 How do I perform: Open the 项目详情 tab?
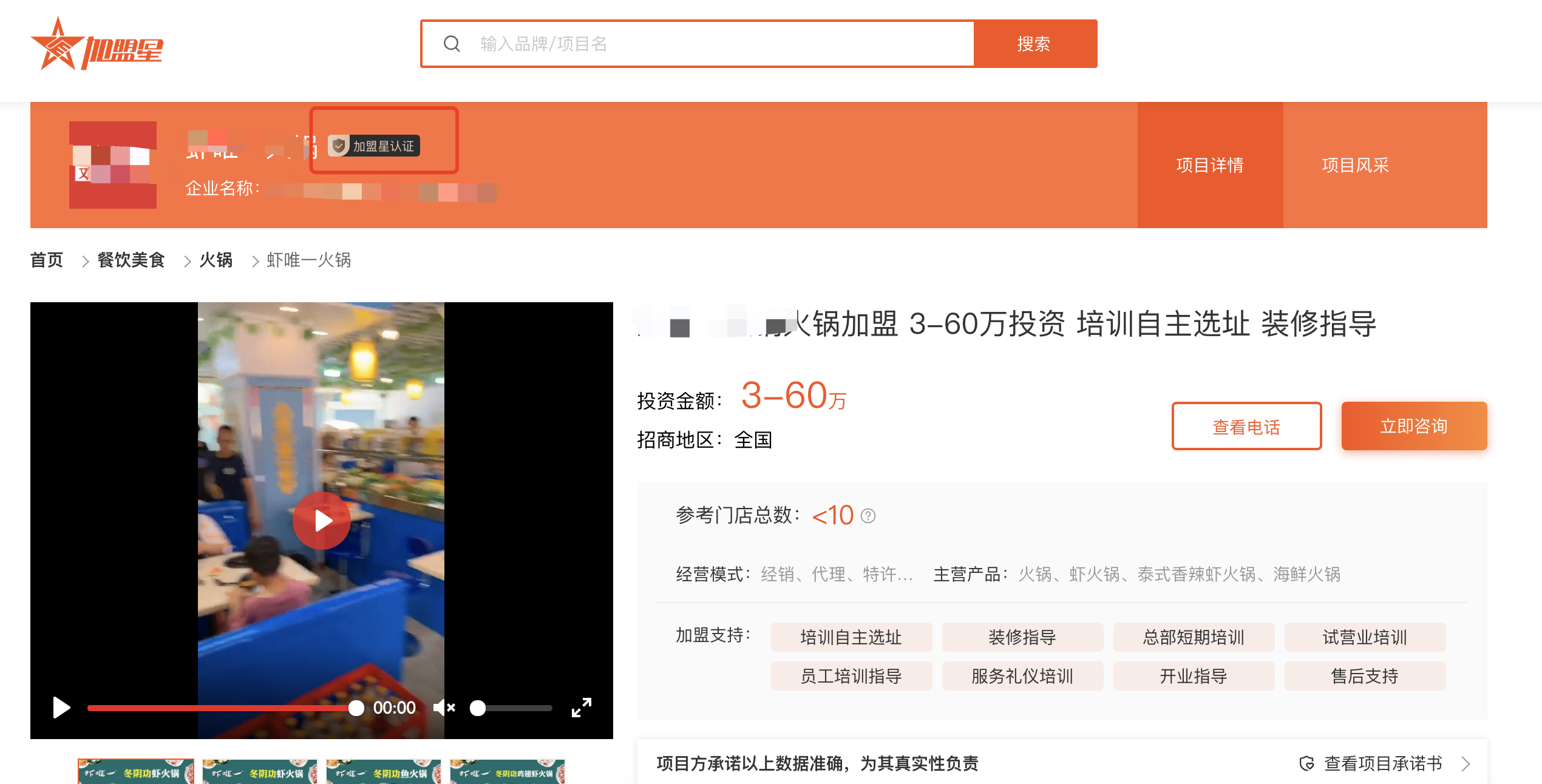1210,165
